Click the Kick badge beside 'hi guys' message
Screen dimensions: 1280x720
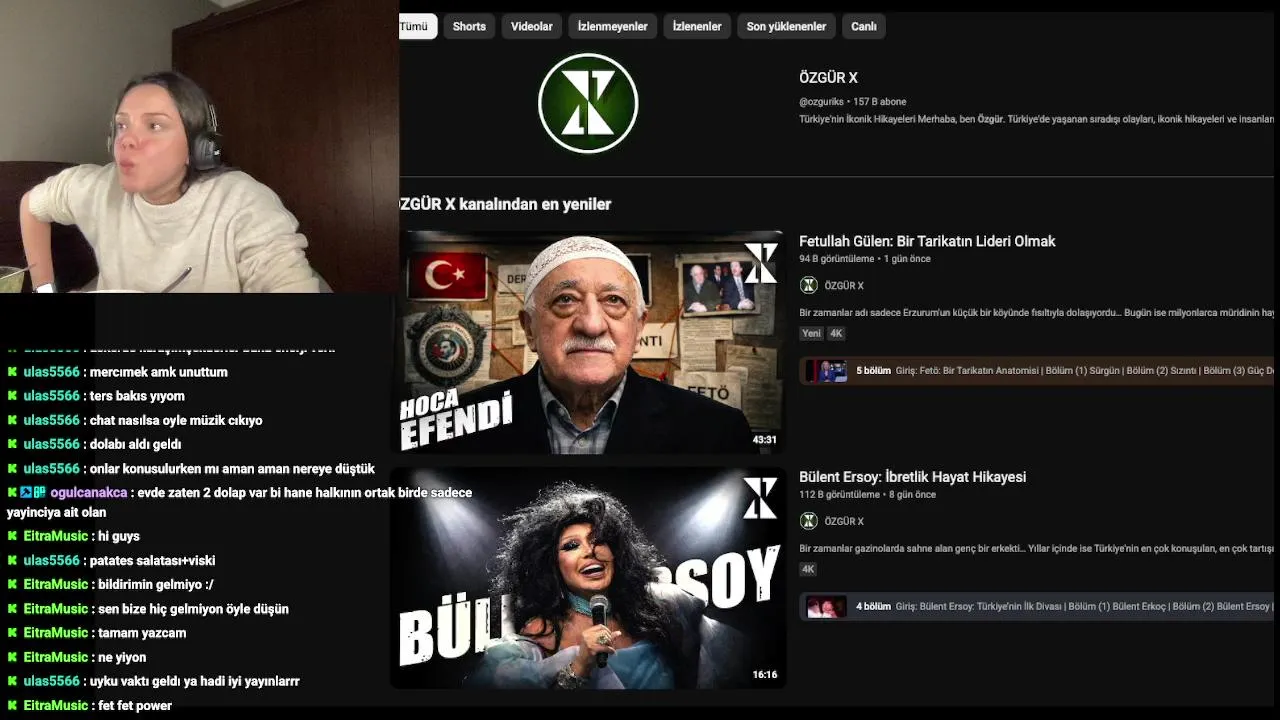click(x=13, y=536)
